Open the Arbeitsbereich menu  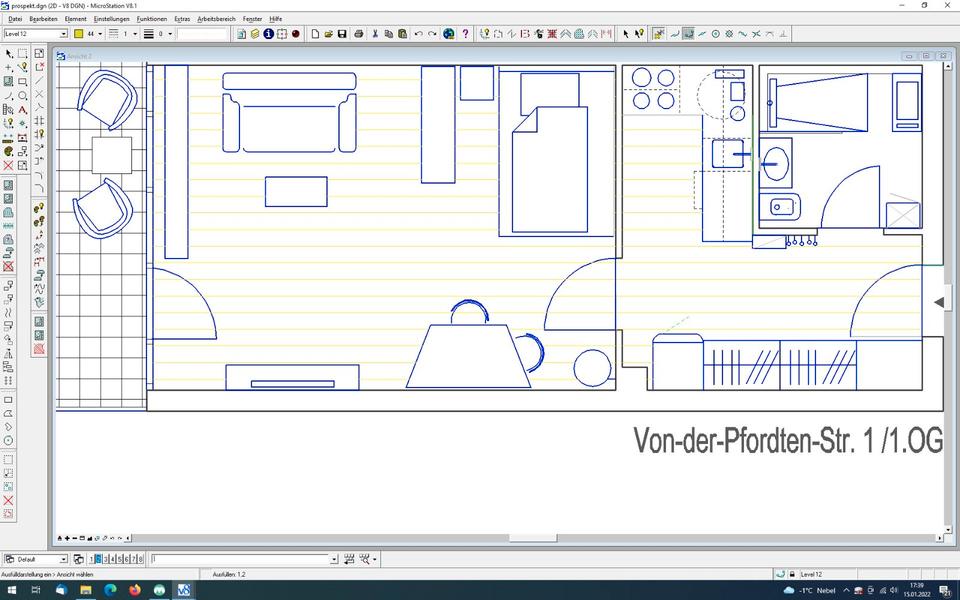216,19
